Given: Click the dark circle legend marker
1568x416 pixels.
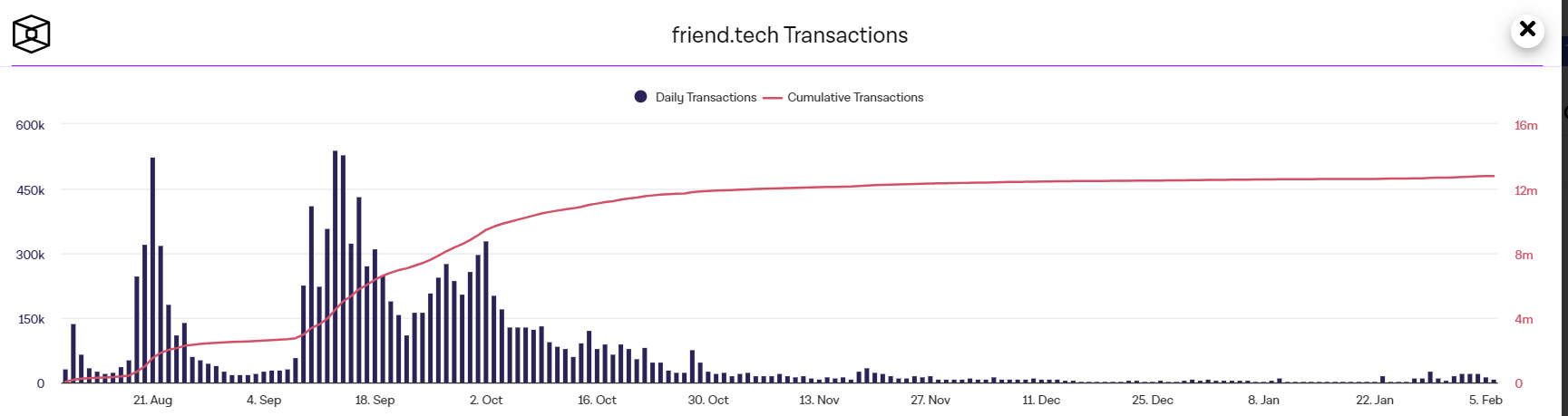Looking at the screenshot, I should tap(641, 97).
